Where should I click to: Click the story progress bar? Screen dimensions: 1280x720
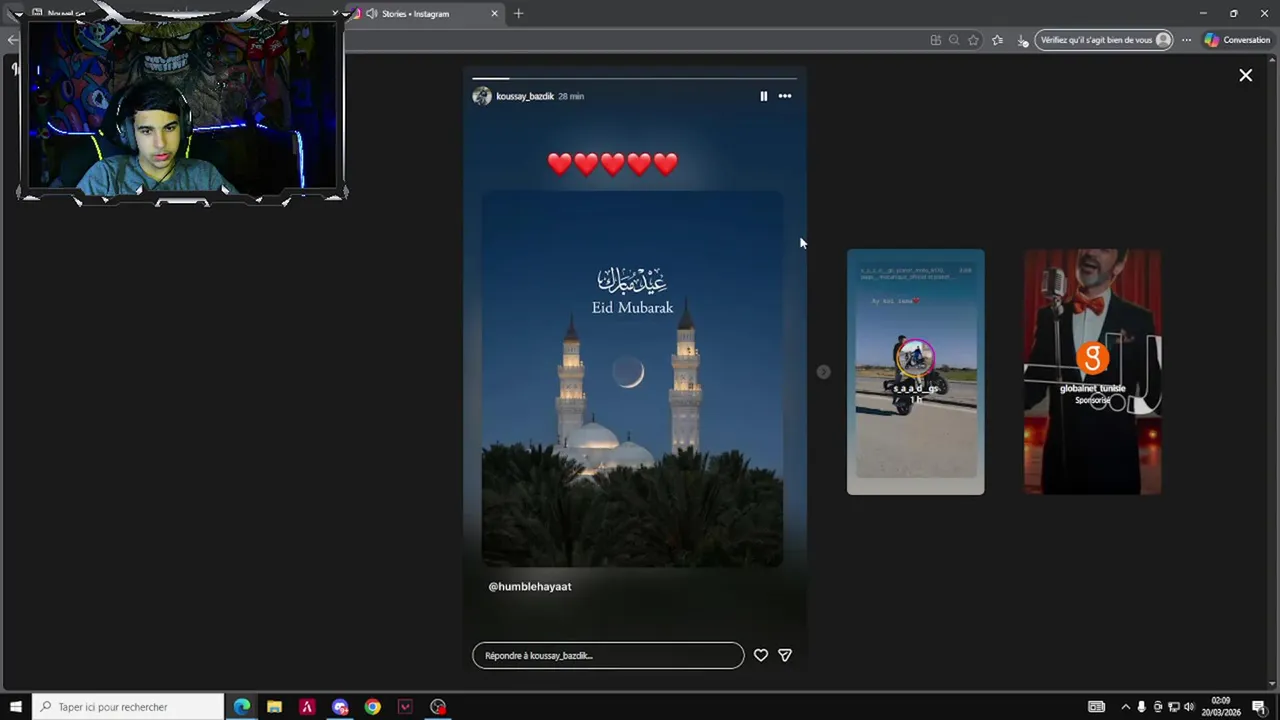click(x=634, y=78)
